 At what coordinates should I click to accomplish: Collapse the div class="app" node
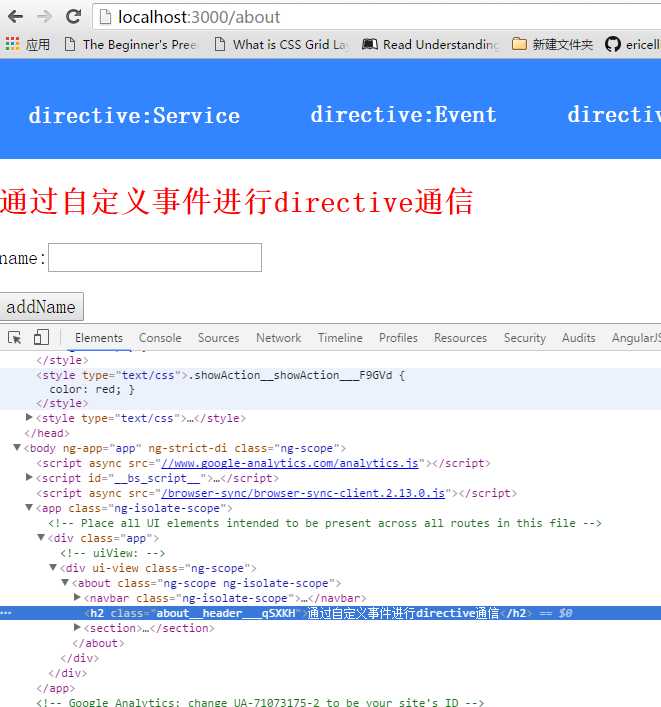click(41, 537)
